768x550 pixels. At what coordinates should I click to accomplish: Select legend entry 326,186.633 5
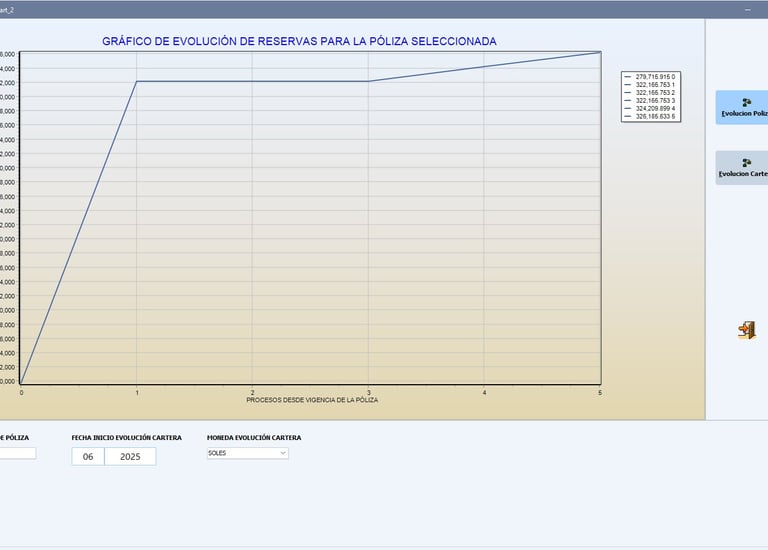(650, 117)
